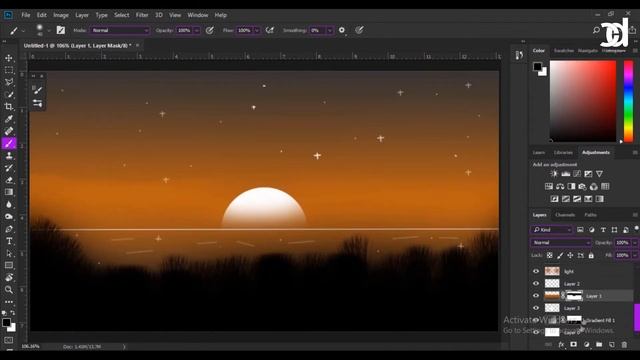The height and width of the screenshot is (360, 640).
Task: Switch to the Channels tab
Action: pyautogui.click(x=565, y=215)
